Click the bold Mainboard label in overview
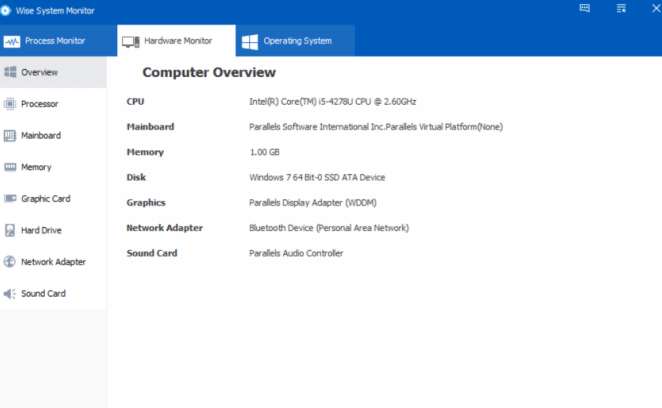The image size is (662, 408). [x=150, y=127]
